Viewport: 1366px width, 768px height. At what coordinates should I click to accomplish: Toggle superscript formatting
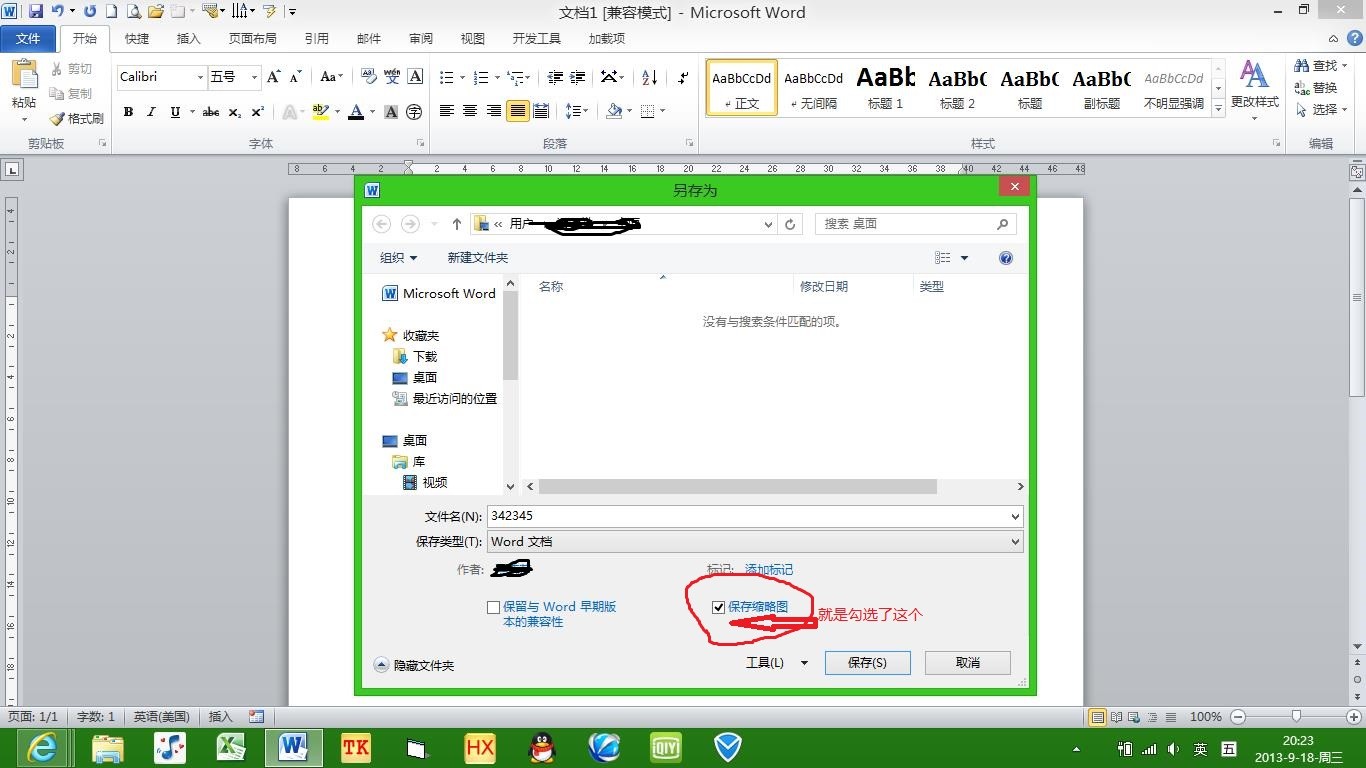coord(257,112)
